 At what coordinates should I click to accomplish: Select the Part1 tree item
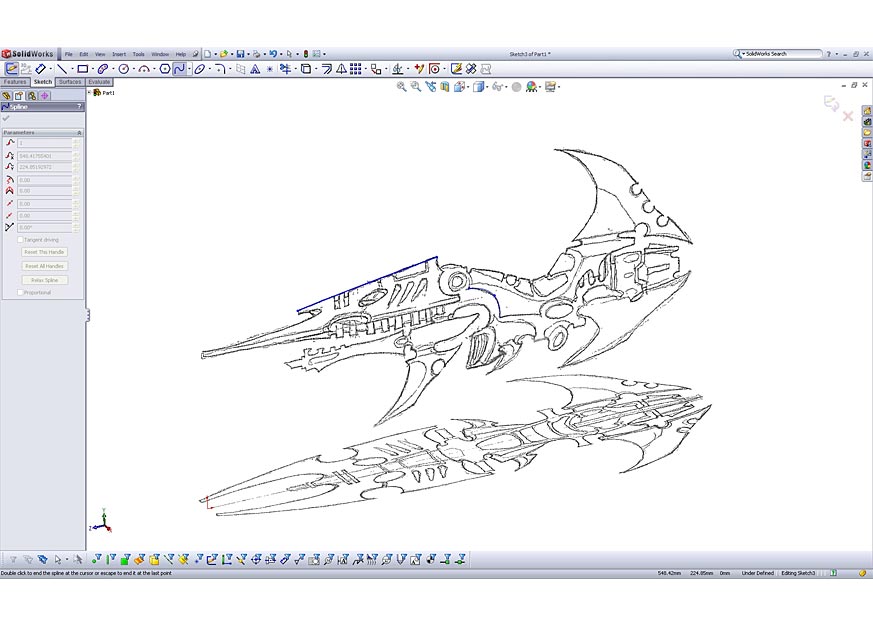click(x=105, y=92)
